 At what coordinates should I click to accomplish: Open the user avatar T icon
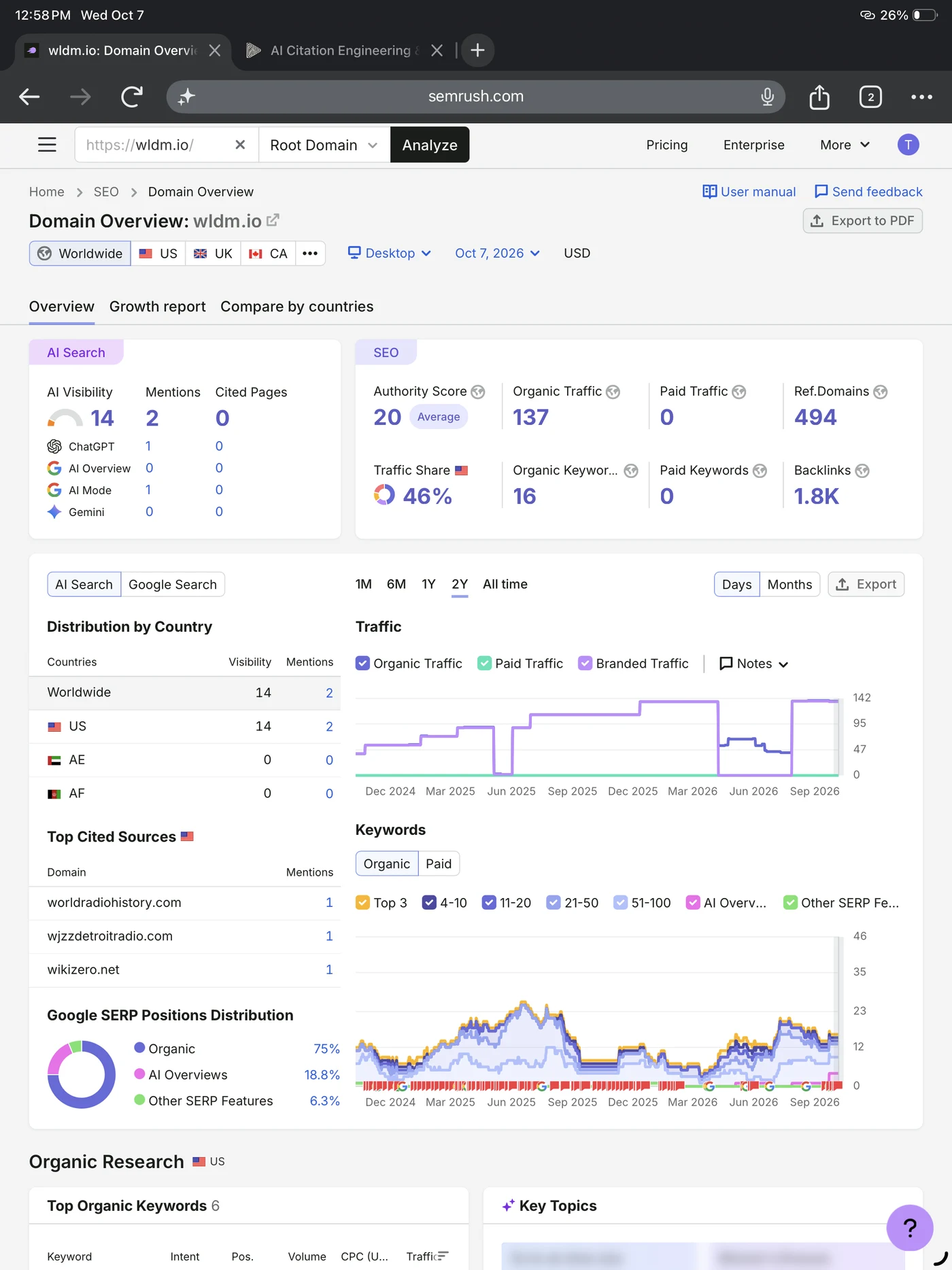[908, 145]
